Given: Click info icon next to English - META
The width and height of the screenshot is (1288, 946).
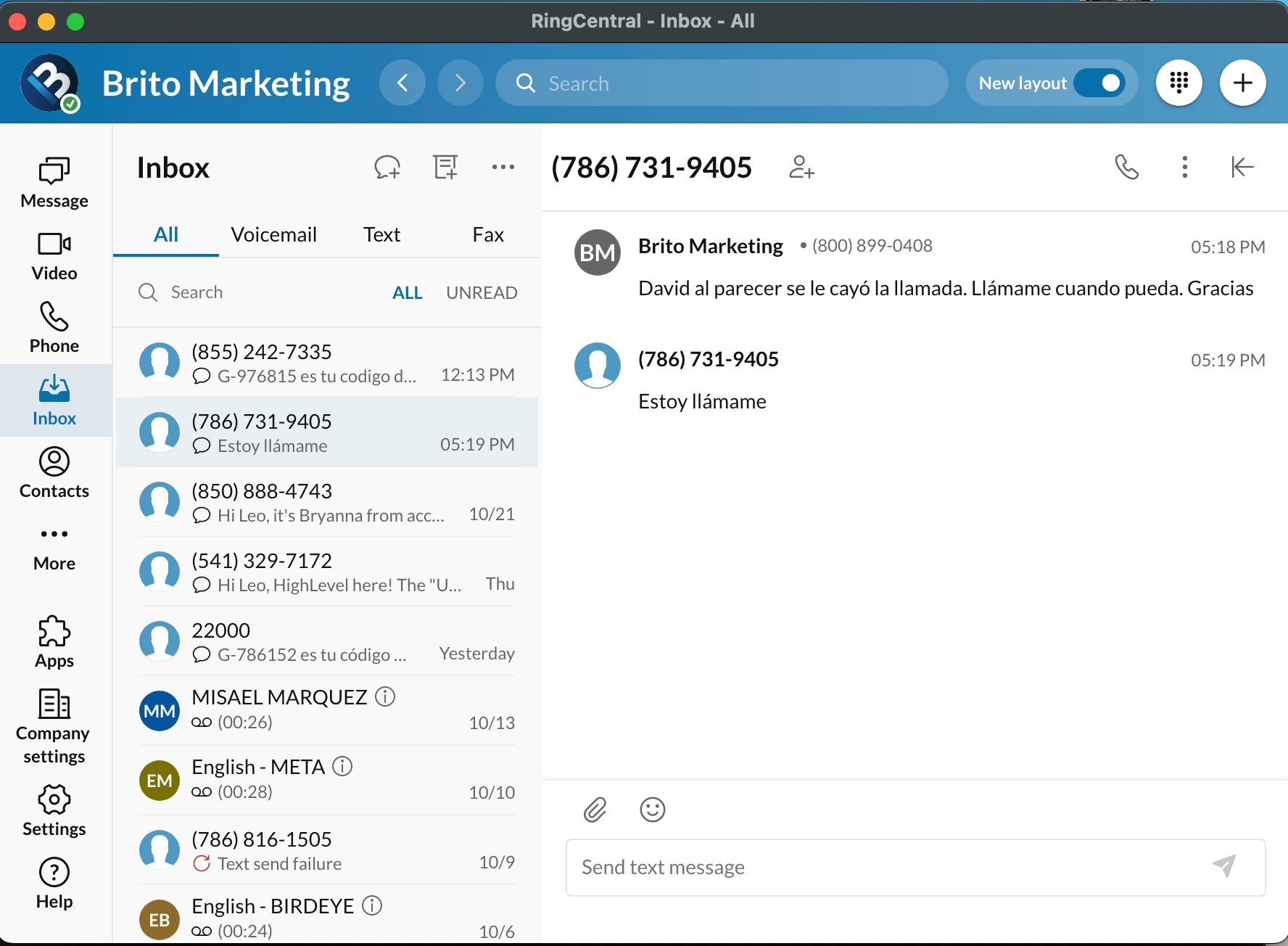Looking at the screenshot, I should click(342, 766).
